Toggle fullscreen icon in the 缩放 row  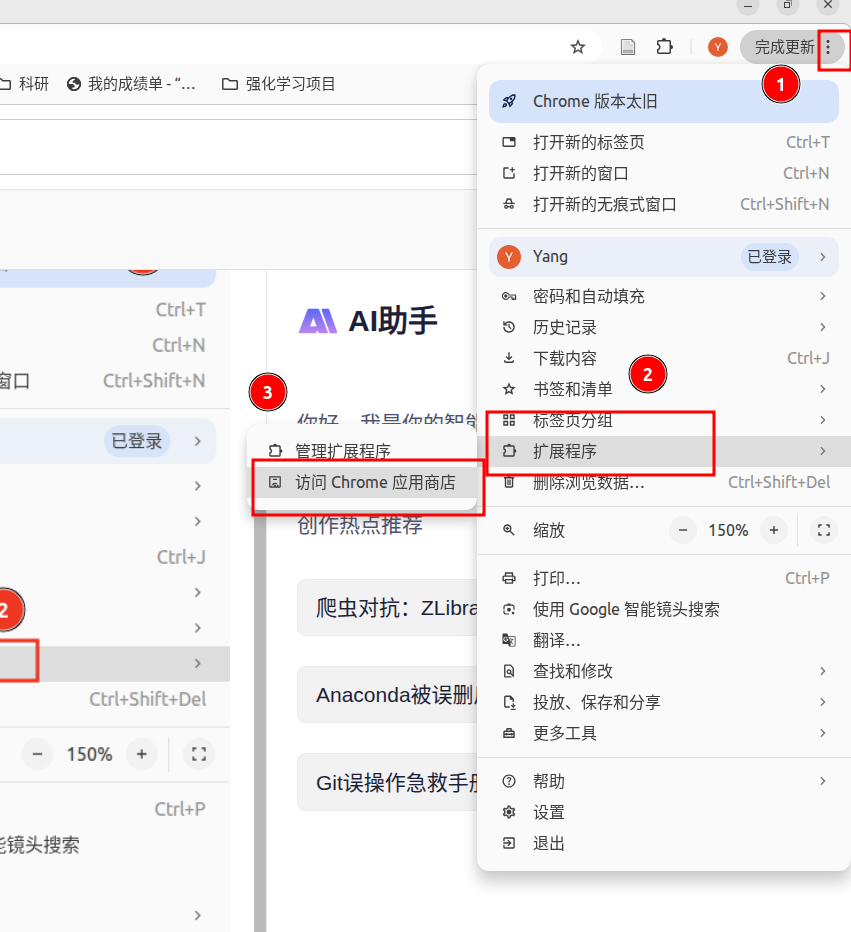coord(824,530)
